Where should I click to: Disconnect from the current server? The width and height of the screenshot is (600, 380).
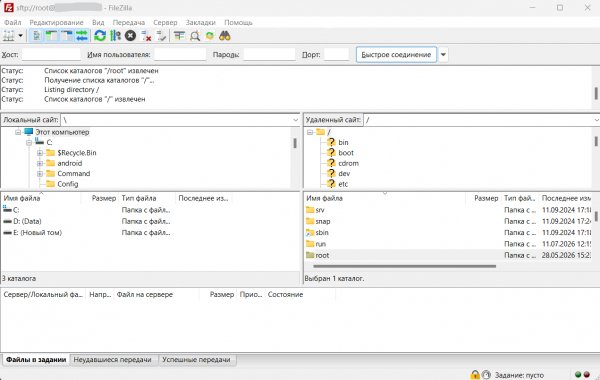[x=146, y=36]
